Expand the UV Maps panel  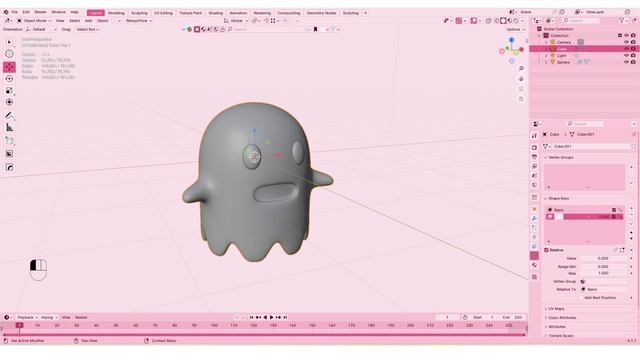(556, 309)
